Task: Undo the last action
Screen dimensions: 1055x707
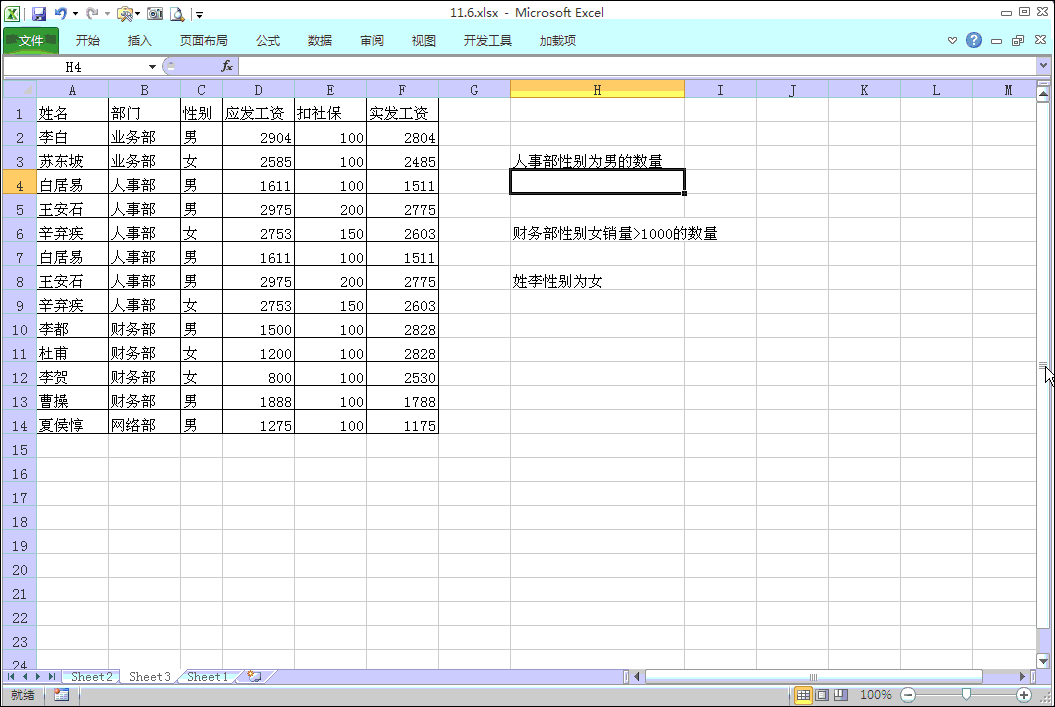Action: 60,13
